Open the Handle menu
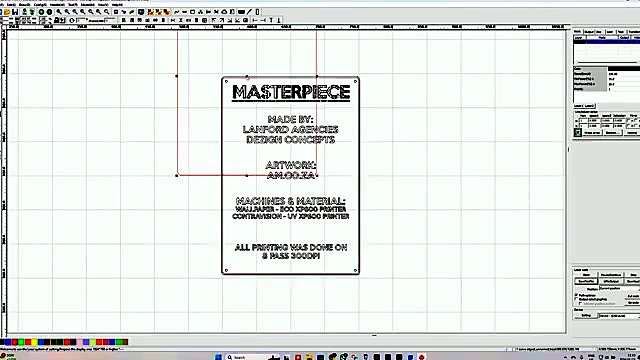The width and height of the screenshot is (640, 360). tap(57, 4)
